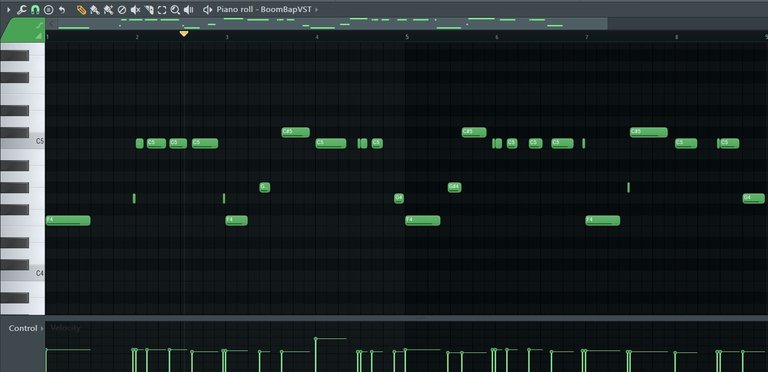Click the undo arrow button
Image resolution: width=768 pixels, height=372 pixels.
click(62, 9)
